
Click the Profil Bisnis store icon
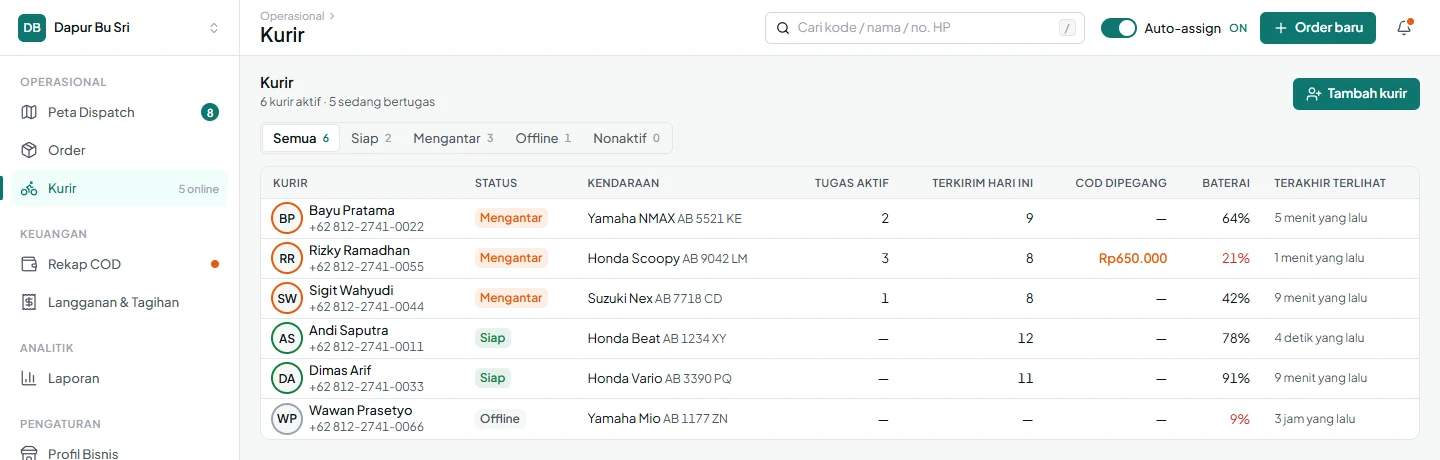(29, 453)
